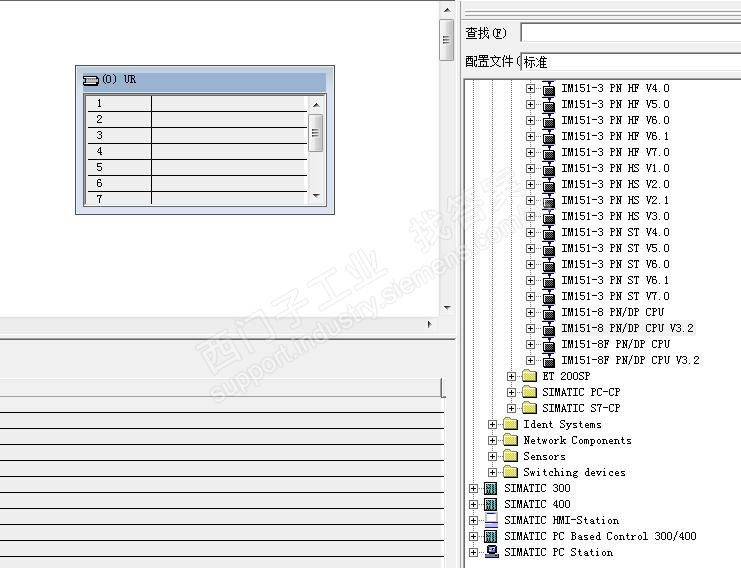Select the Ident Systems label

click(x=562, y=424)
